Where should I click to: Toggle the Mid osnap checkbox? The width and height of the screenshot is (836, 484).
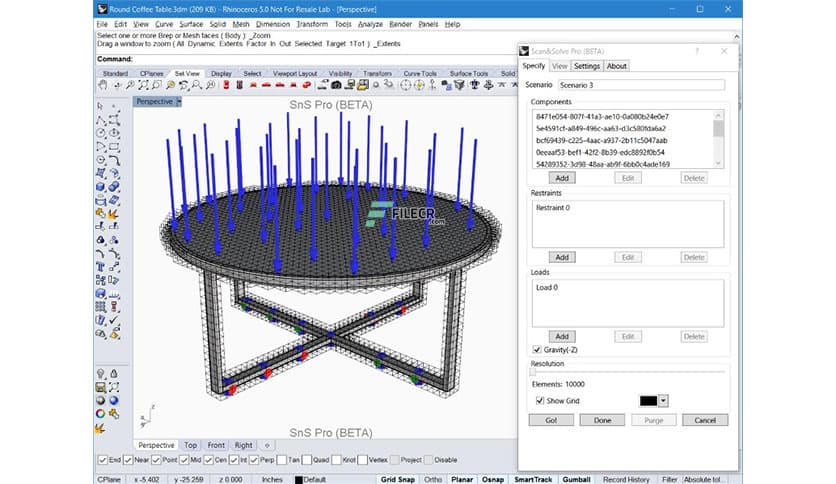click(184, 460)
